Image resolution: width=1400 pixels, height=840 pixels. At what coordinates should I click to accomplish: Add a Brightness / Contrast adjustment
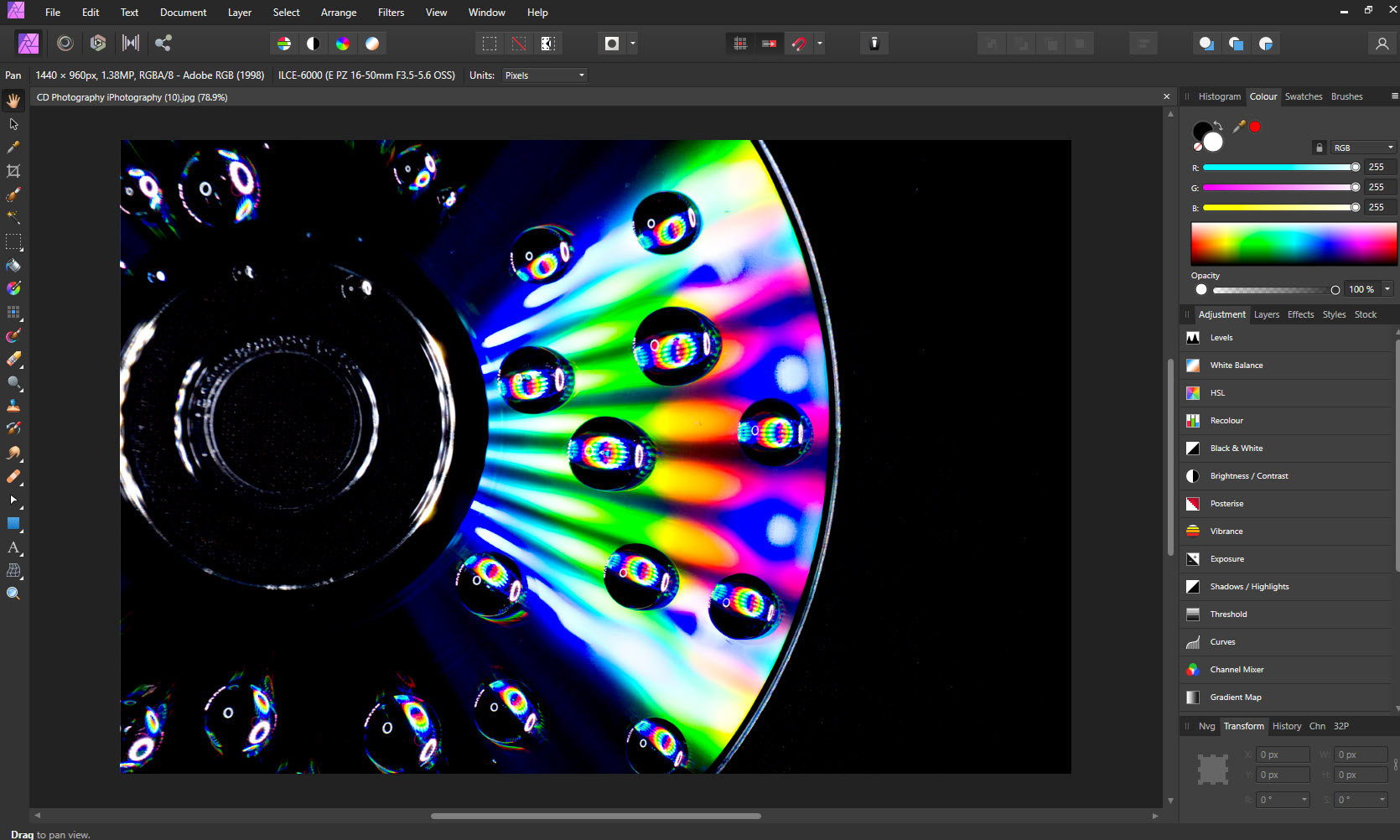[x=1287, y=476]
